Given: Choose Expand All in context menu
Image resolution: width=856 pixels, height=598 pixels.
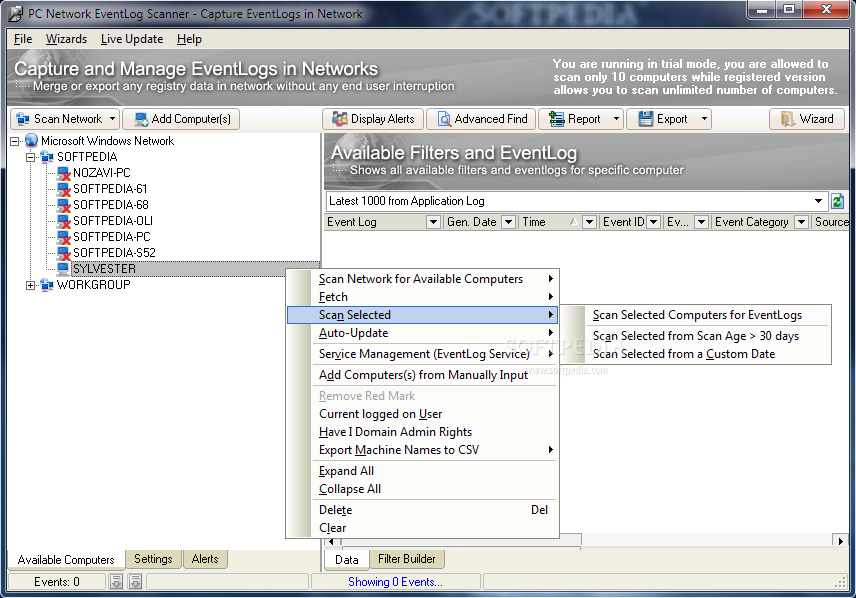Looking at the screenshot, I should 423,471.
